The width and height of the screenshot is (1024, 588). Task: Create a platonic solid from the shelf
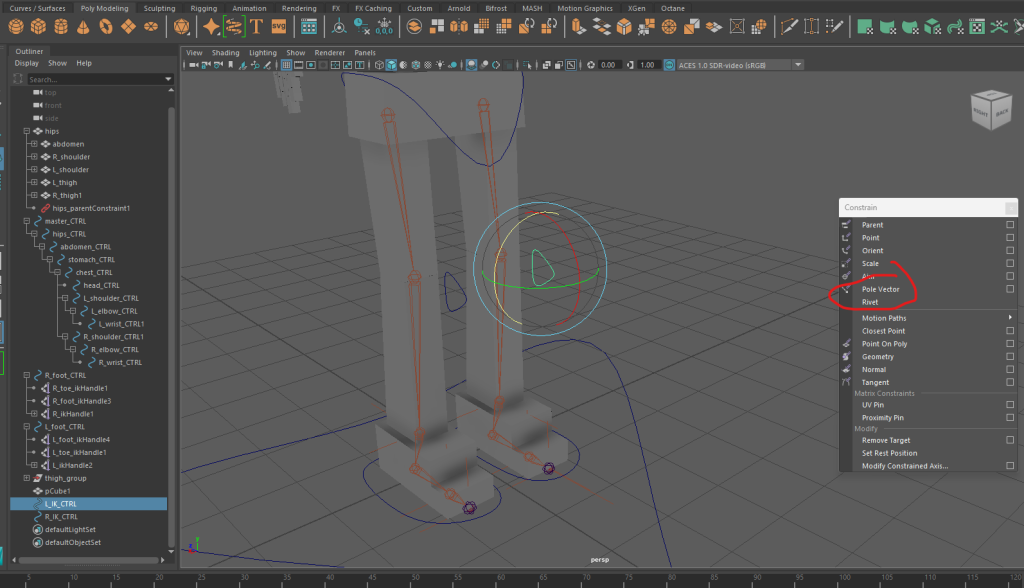click(x=182, y=27)
